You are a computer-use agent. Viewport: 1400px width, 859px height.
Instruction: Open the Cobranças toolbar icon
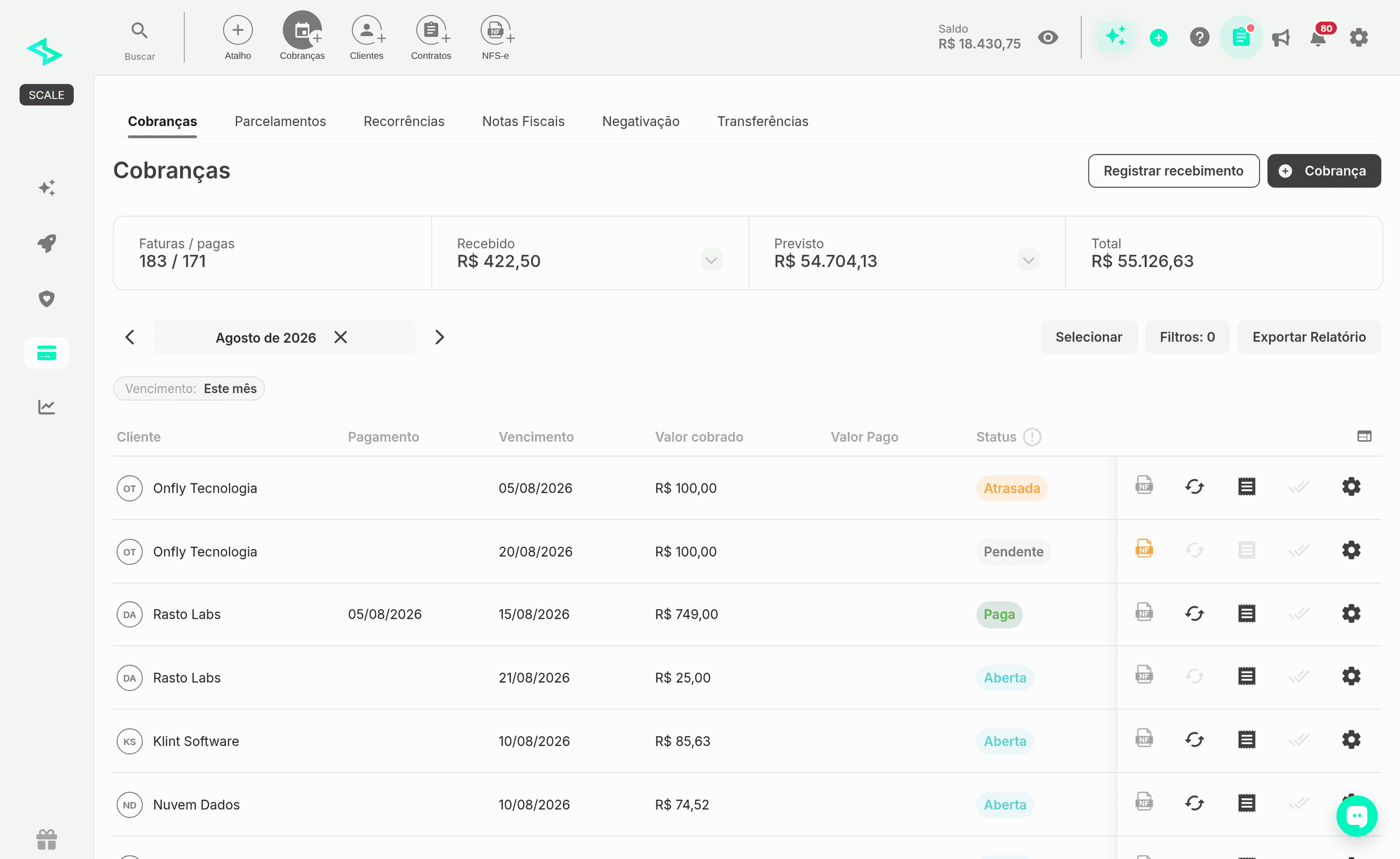click(302, 30)
